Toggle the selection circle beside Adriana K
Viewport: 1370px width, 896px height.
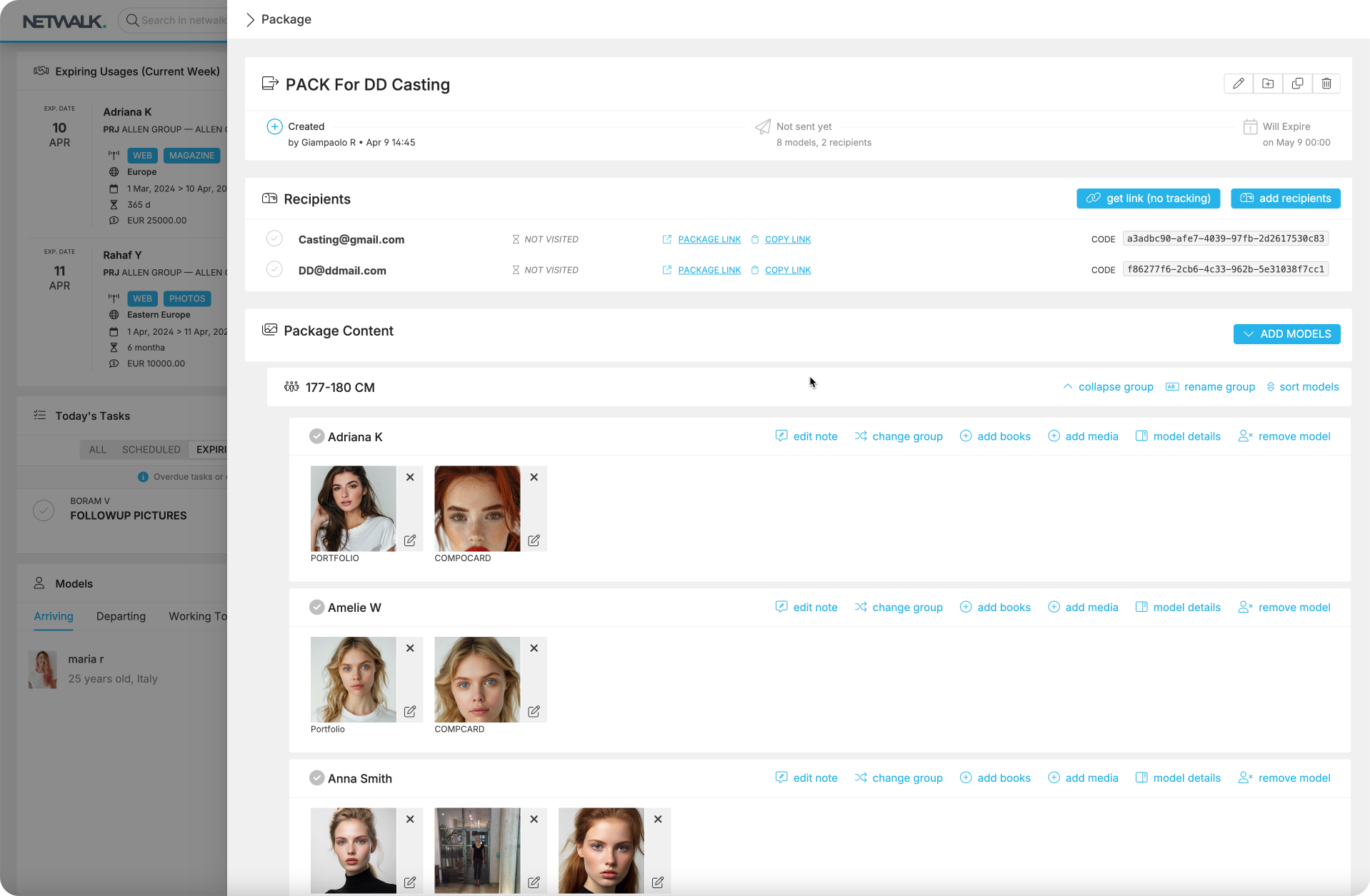(x=316, y=436)
